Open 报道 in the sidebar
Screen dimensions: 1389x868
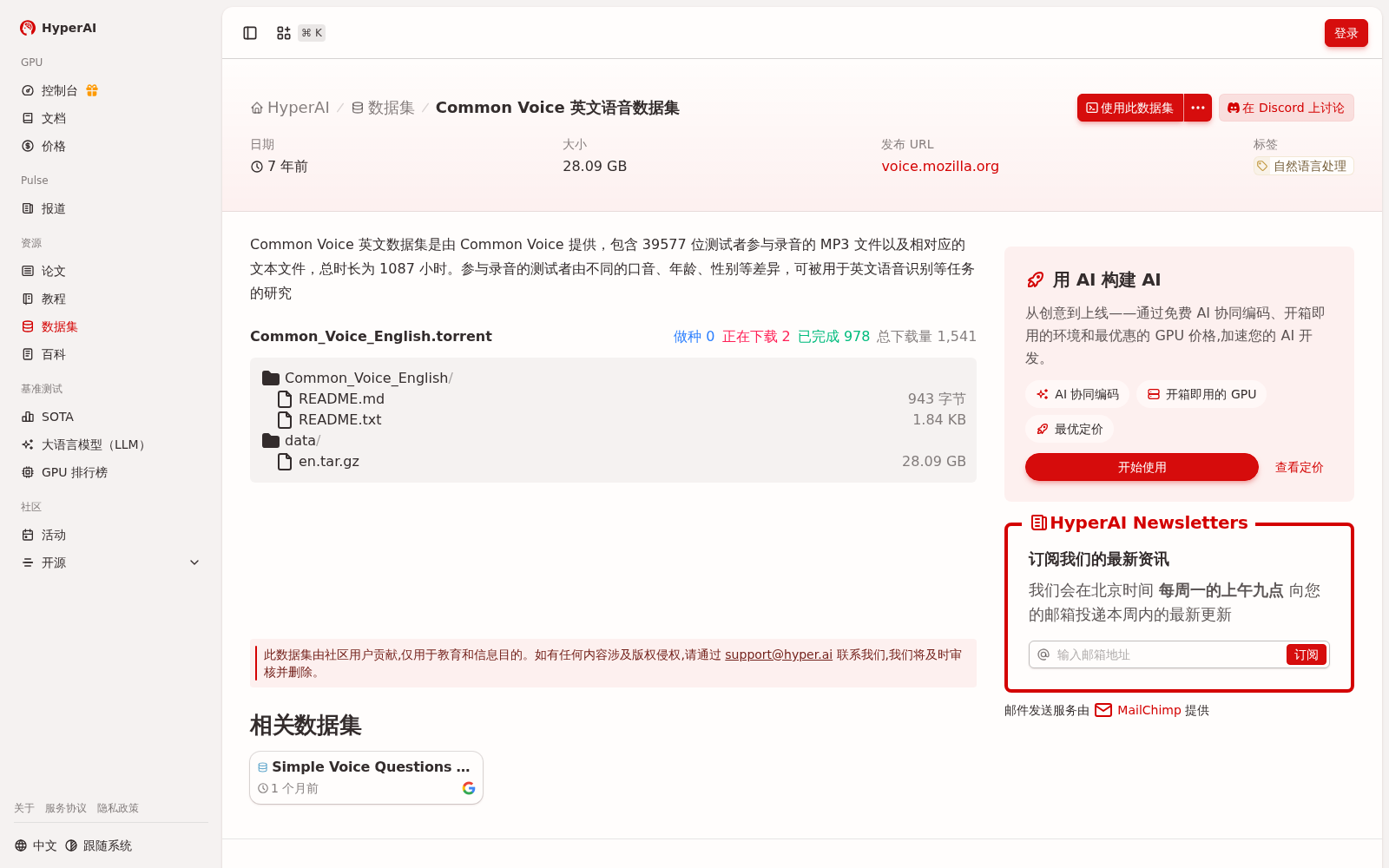[x=54, y=208]
